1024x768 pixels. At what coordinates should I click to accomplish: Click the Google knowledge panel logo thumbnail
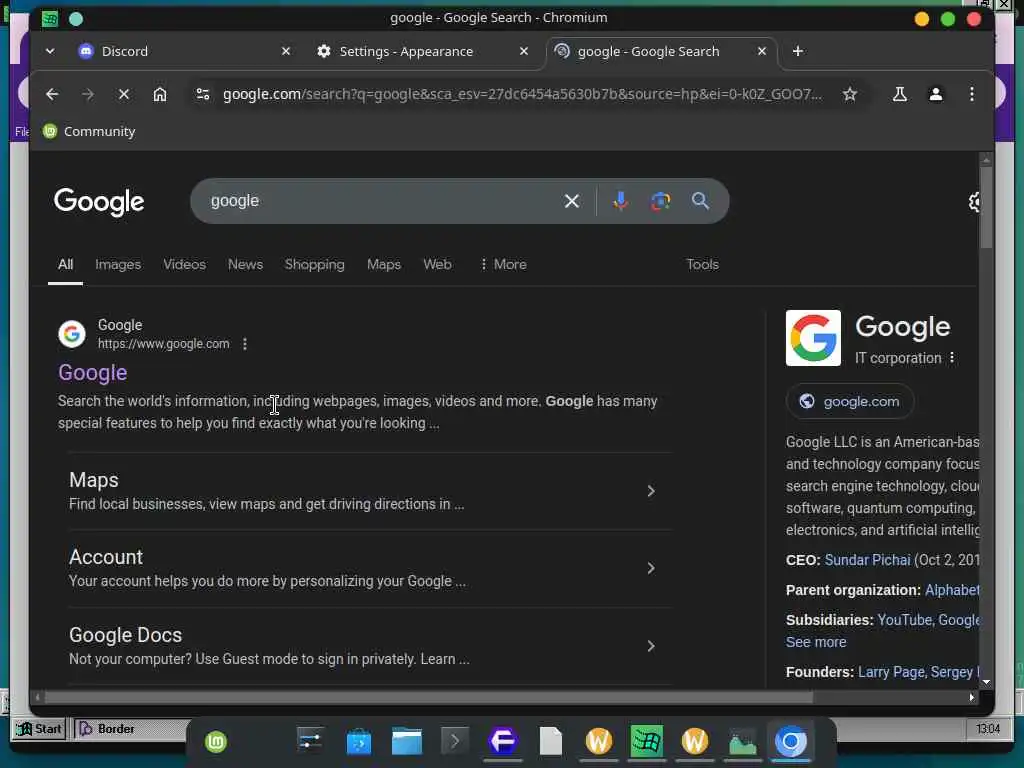coord(813,338)
